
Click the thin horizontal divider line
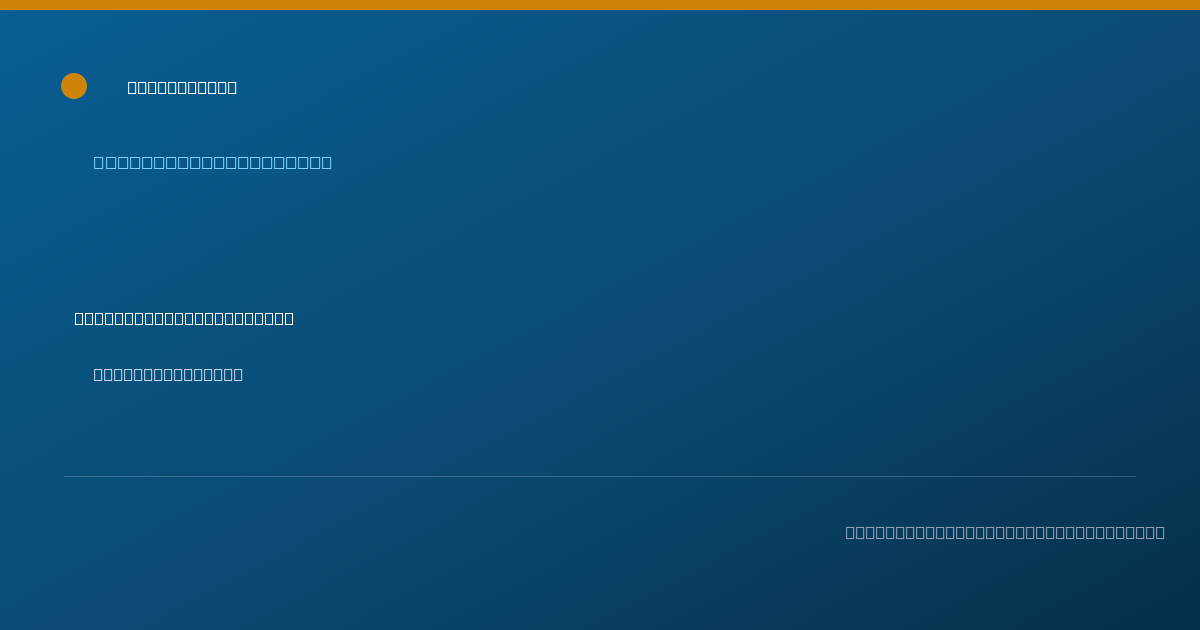coord(600,476)
